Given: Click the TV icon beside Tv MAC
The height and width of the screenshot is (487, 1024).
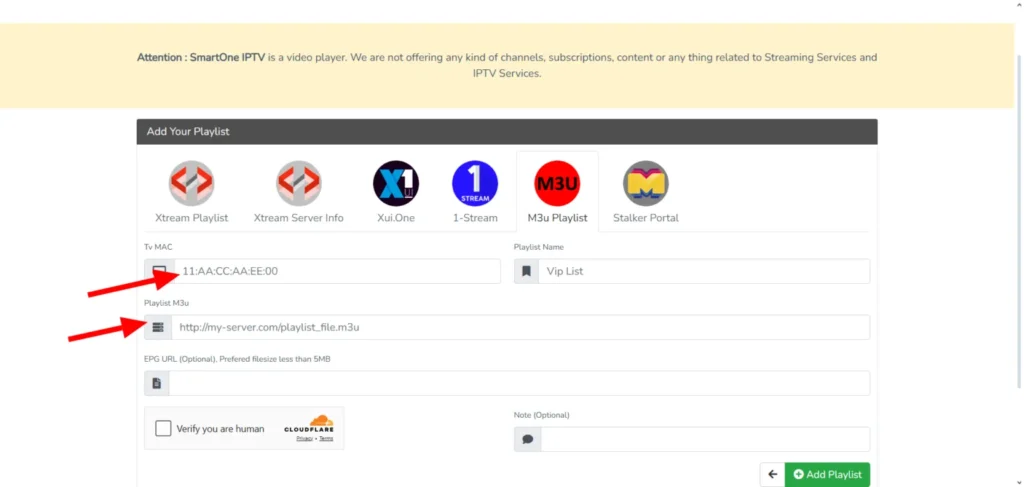Looking at the screenshot, I should (x=159, y=271).
